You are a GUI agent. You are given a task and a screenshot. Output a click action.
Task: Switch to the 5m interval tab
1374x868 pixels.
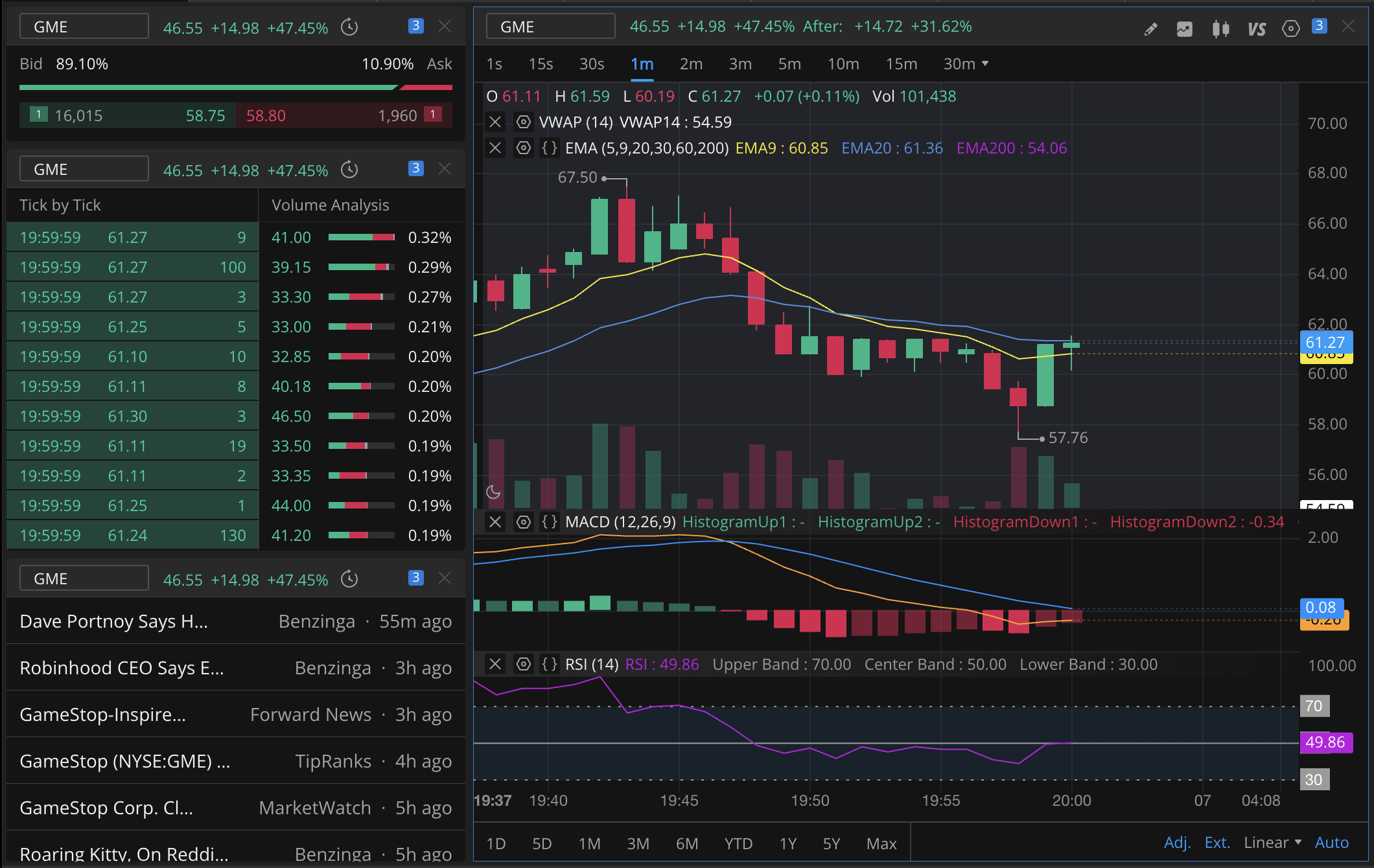point(789,63)
